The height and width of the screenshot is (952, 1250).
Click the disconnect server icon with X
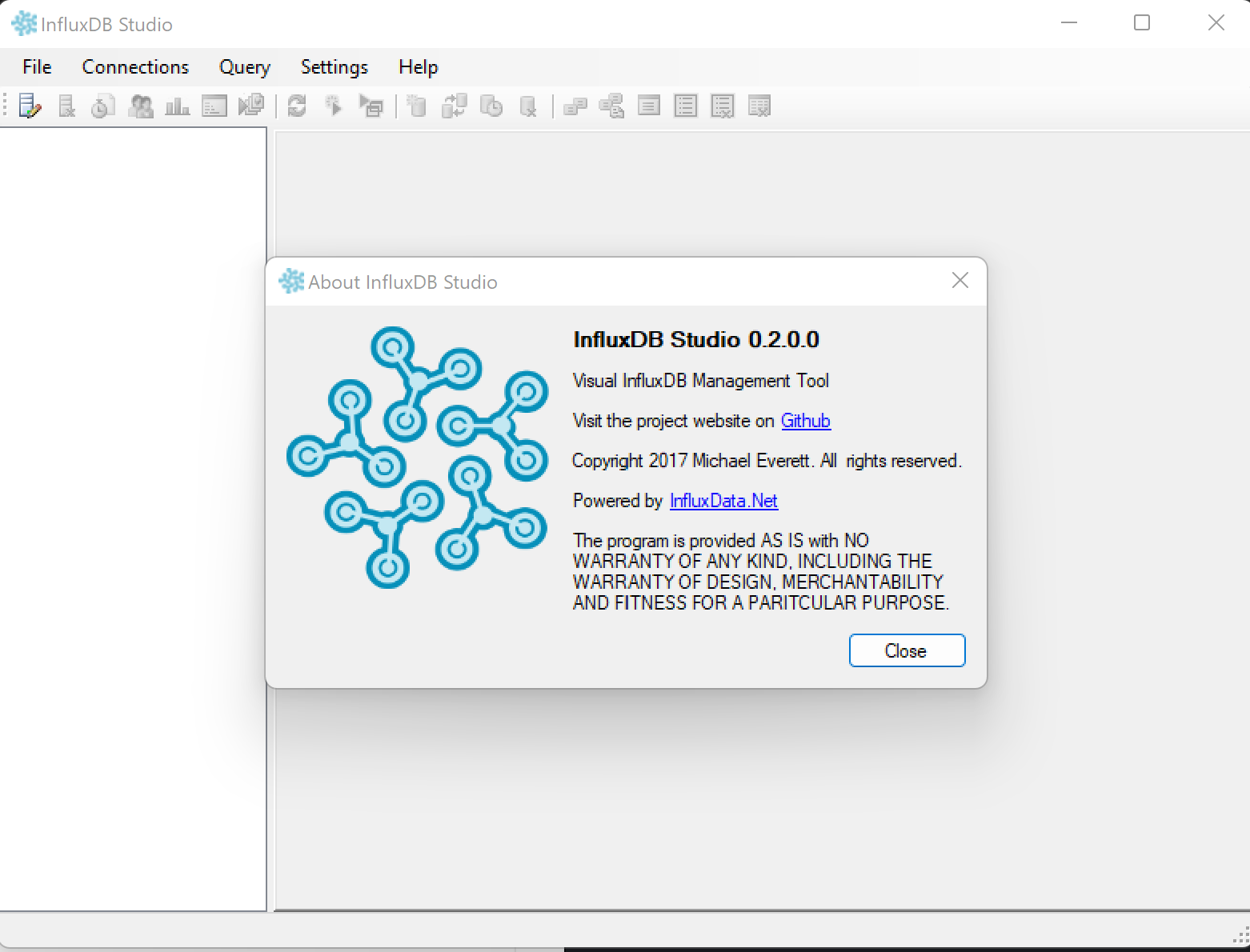(67, 106)
